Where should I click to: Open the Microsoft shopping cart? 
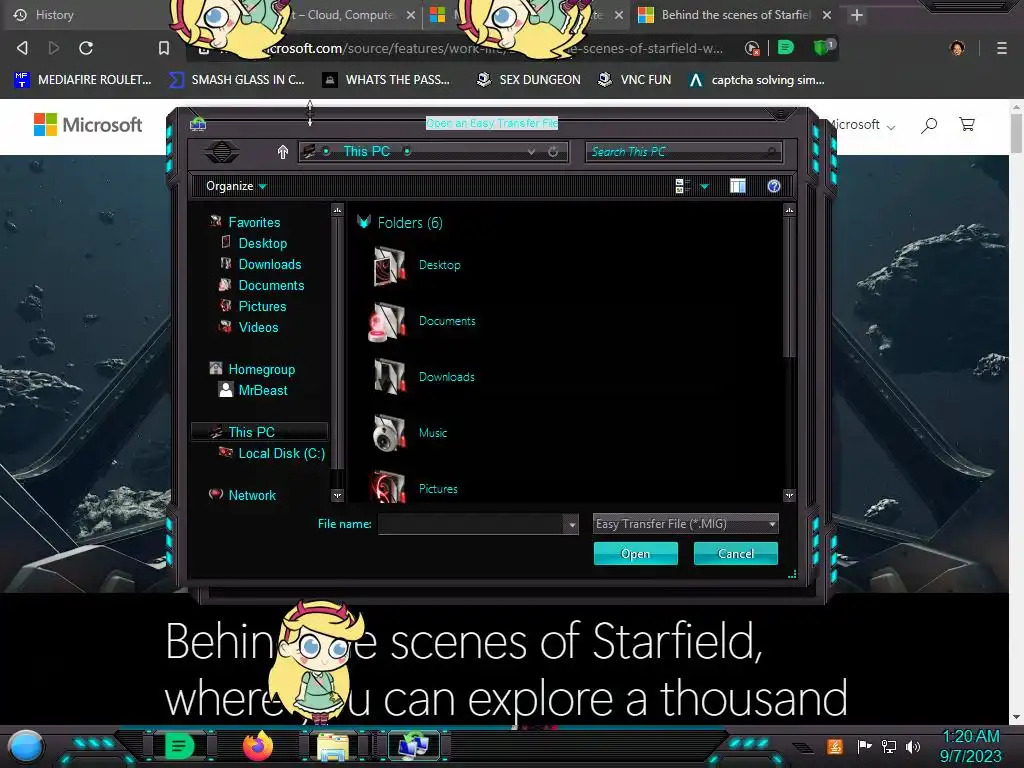tap(967, 124)
